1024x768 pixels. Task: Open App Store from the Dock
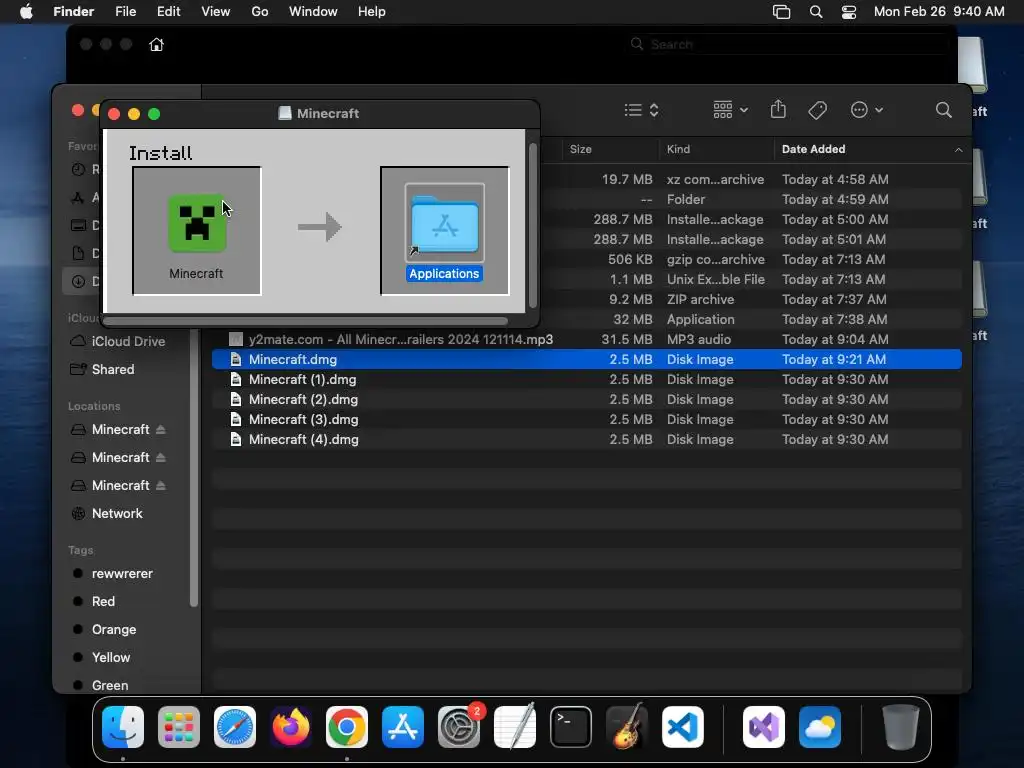tap(403, 727)
